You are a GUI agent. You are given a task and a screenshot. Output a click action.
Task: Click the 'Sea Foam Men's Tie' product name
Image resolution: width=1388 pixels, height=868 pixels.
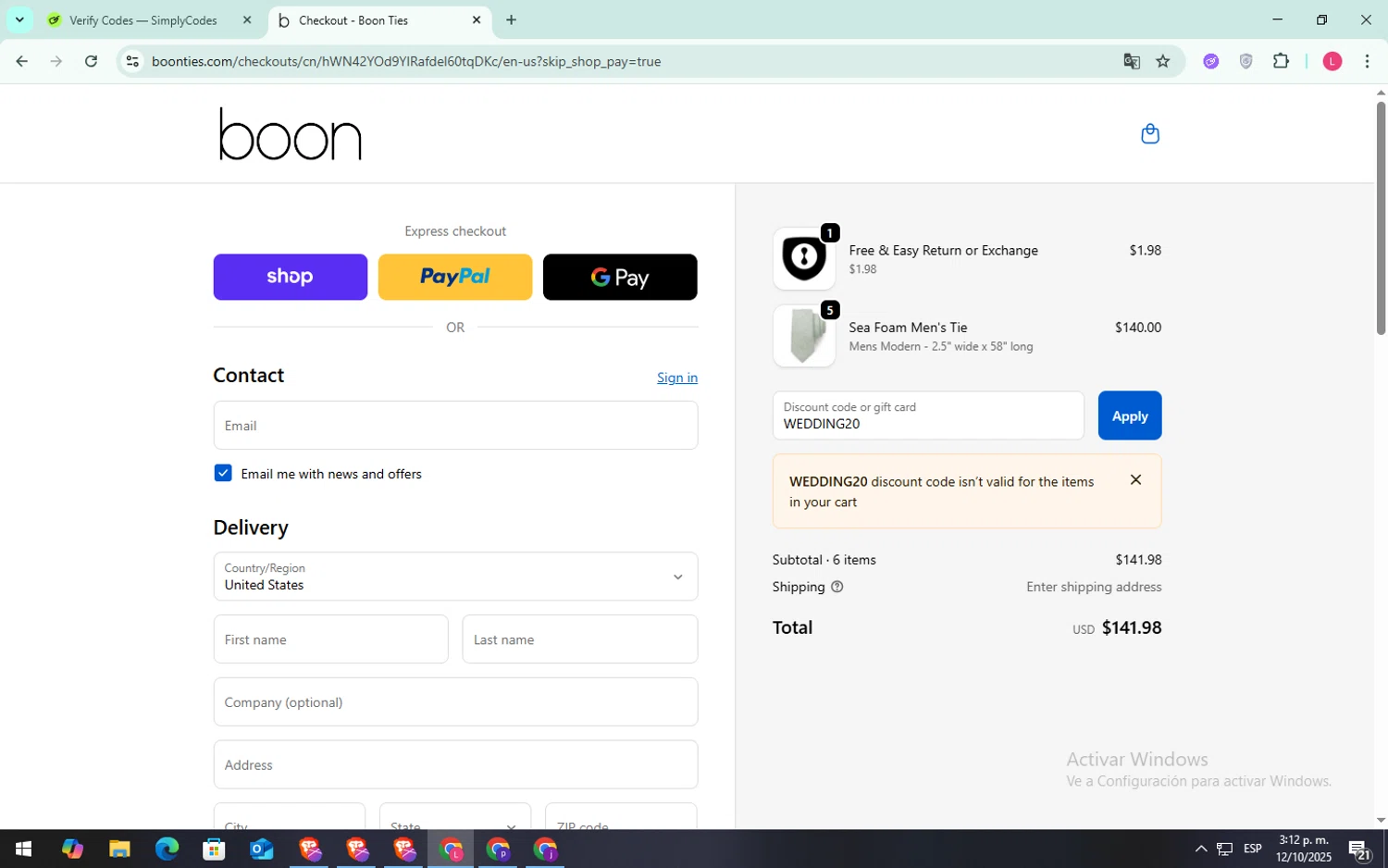click(908, 328)
